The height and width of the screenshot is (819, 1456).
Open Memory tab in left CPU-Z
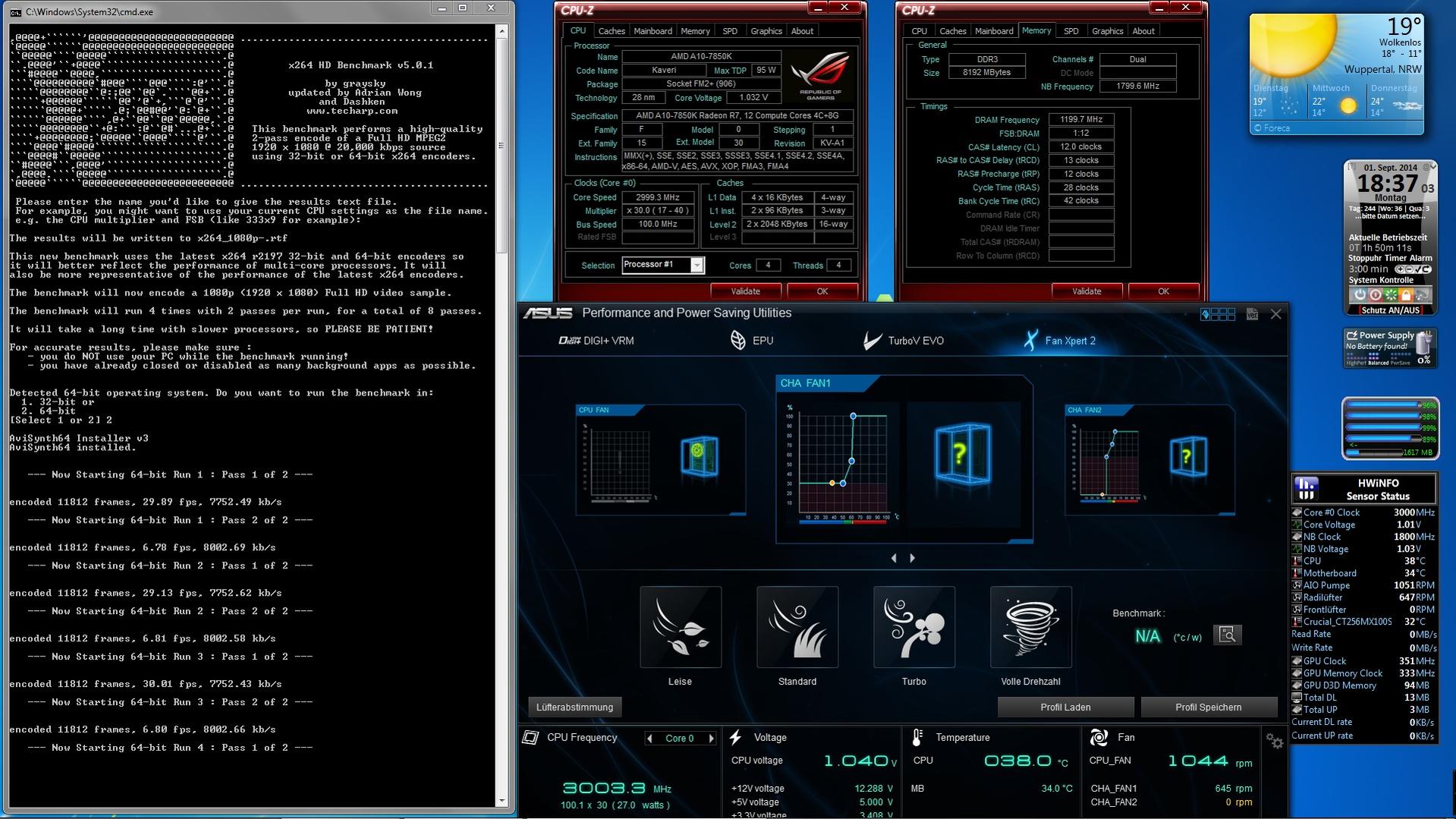click(695, 31)
